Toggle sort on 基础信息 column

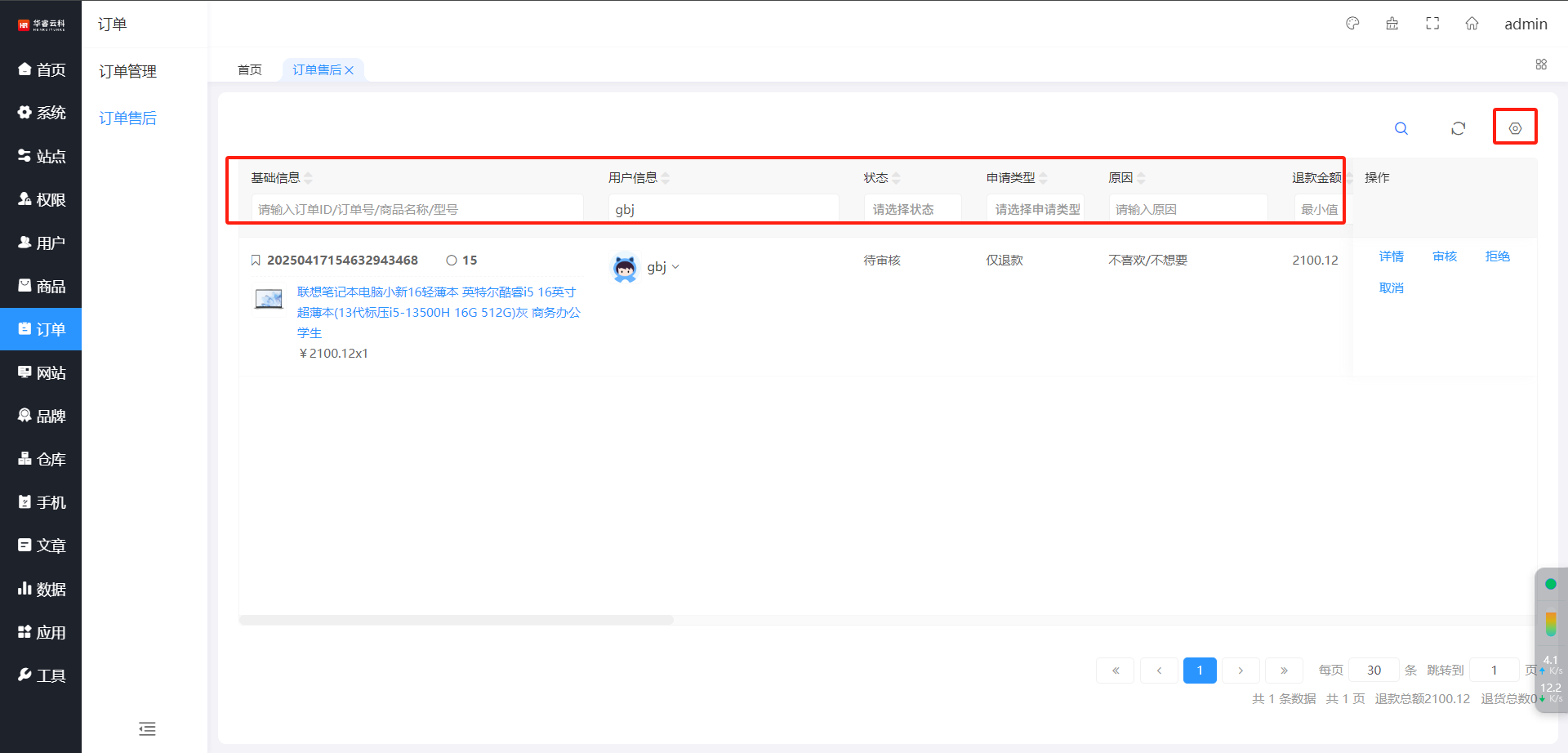(308, 178)
